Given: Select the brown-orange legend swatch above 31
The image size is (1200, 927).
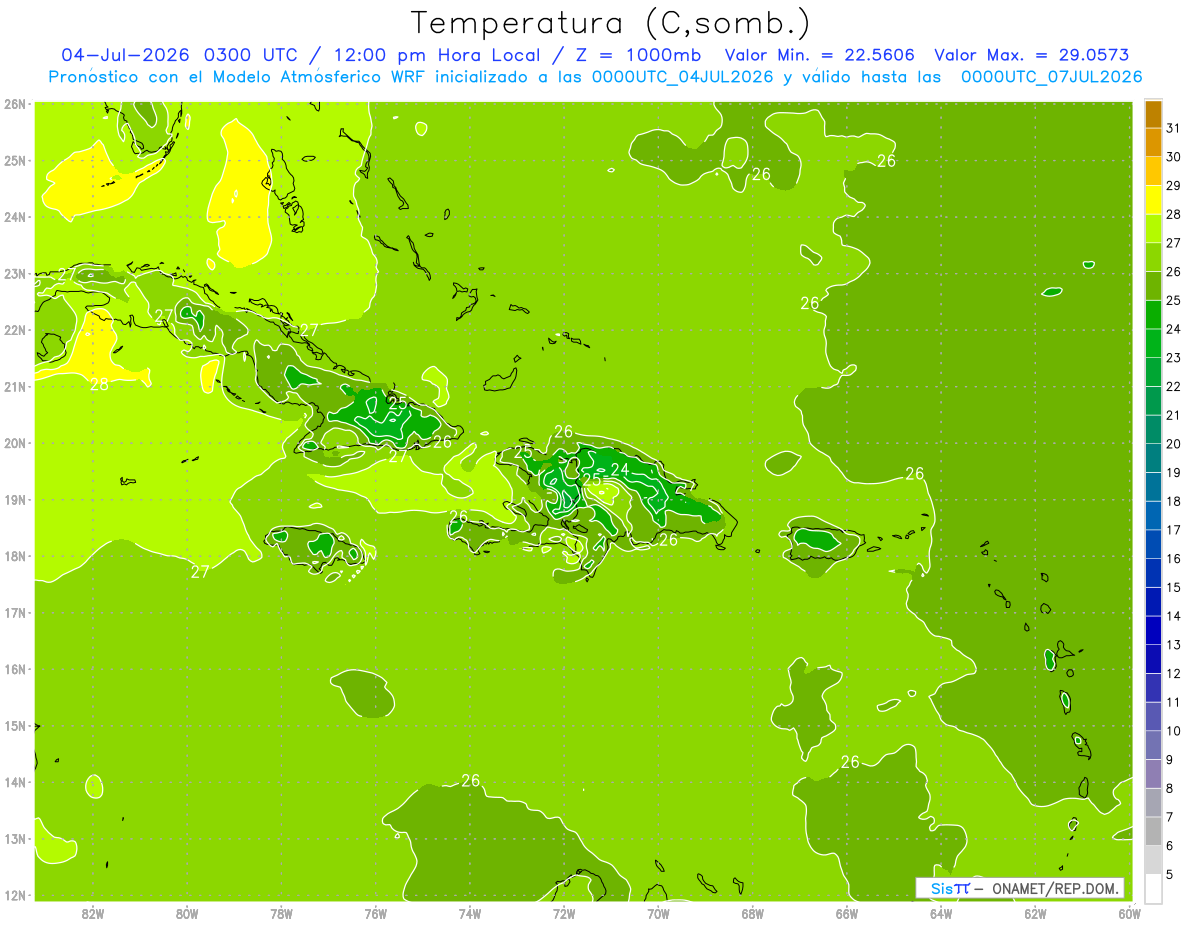Looking at the screenshot, I should point(1153,114).
